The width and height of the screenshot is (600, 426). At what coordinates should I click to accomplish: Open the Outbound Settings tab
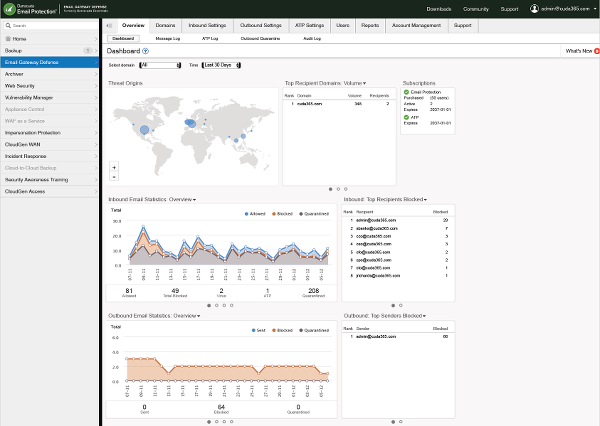tap(261, 25)
